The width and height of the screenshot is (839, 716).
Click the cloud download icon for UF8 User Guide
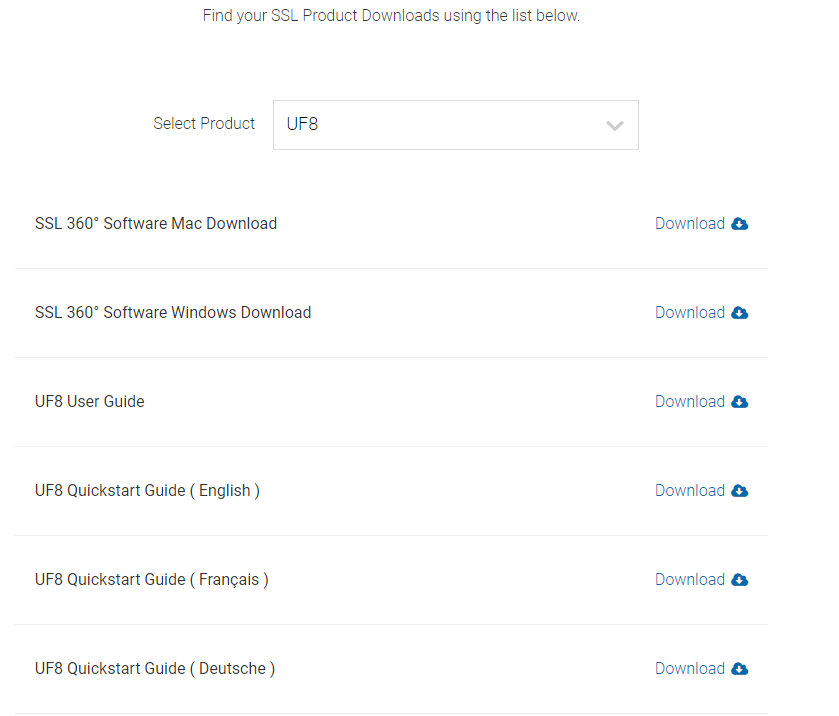(739, 401)
